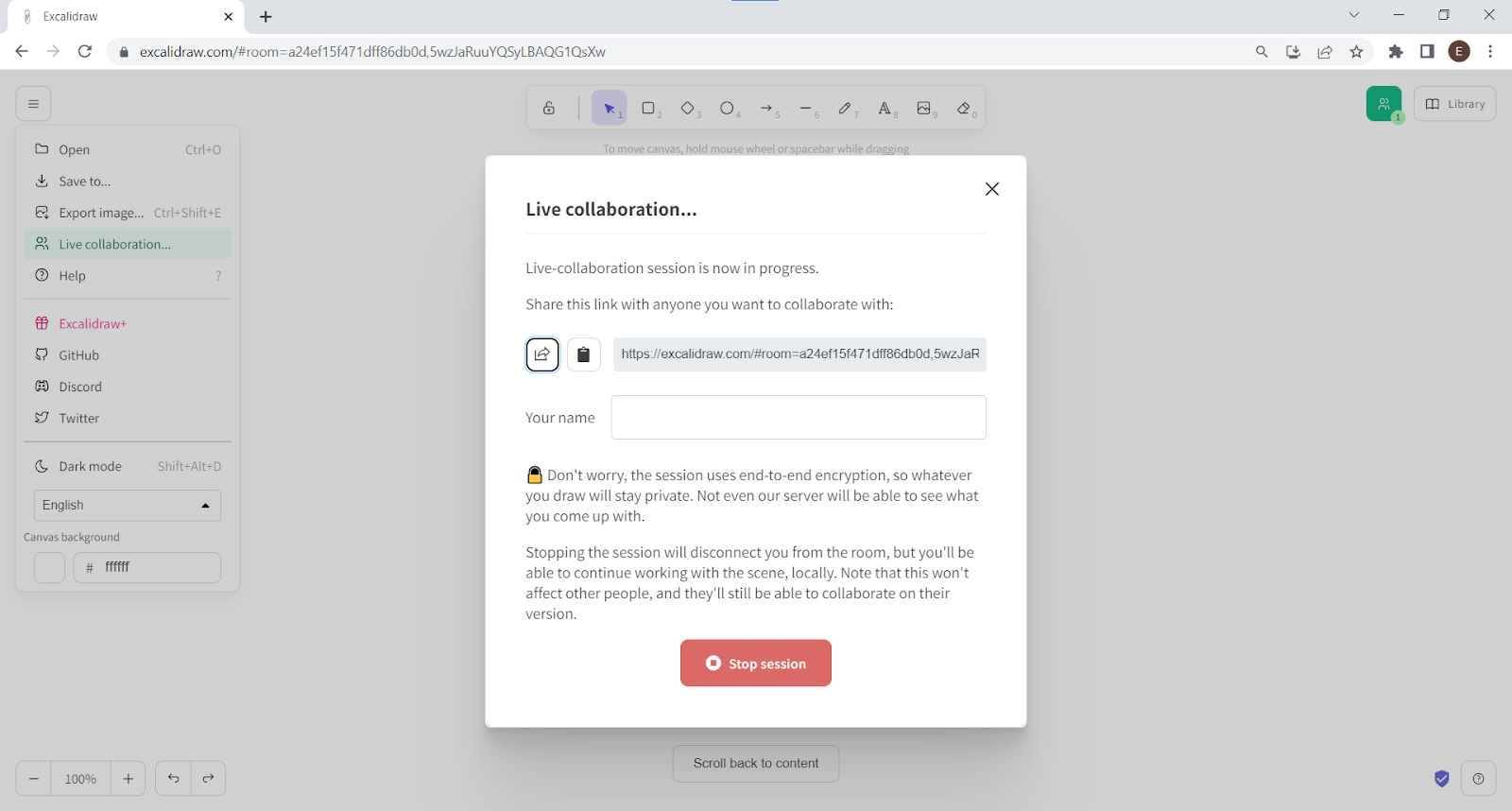Share this page via address bar icon
The width and height of the screenshot is (1512, 811).
(x=1325, y=52)
